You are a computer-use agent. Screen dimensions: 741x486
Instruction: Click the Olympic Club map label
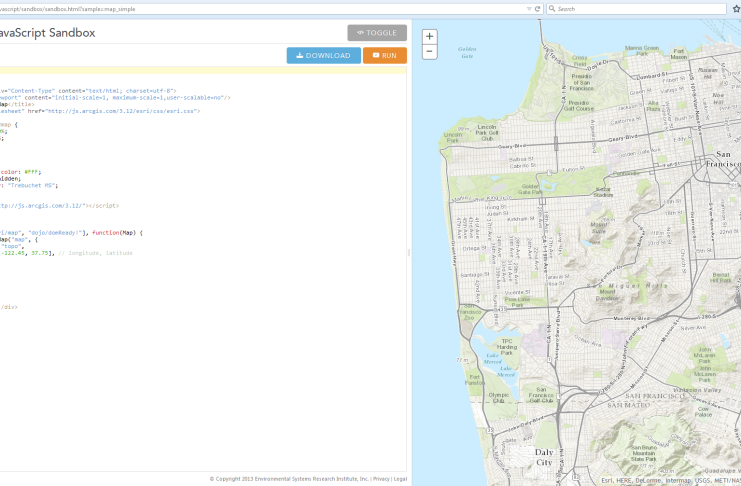point(499,398)
